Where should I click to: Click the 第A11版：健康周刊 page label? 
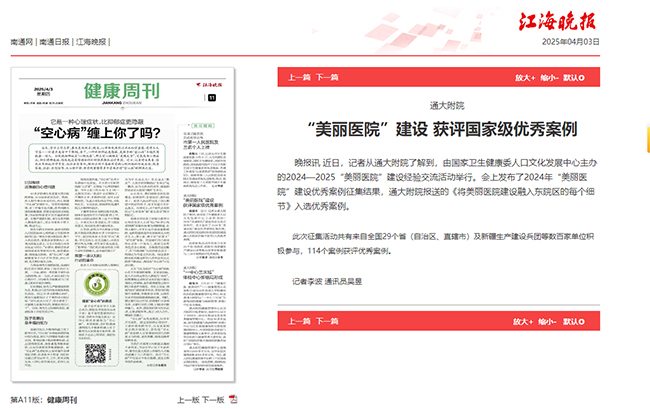(43, 399)
